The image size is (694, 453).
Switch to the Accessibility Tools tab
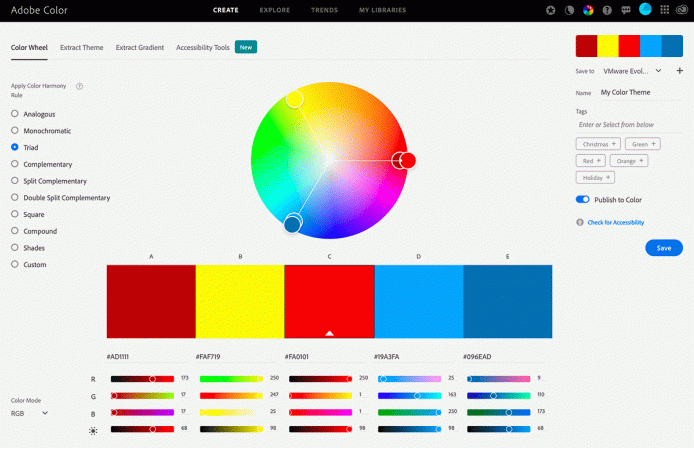pyautogui.click(x=203, y=47)
